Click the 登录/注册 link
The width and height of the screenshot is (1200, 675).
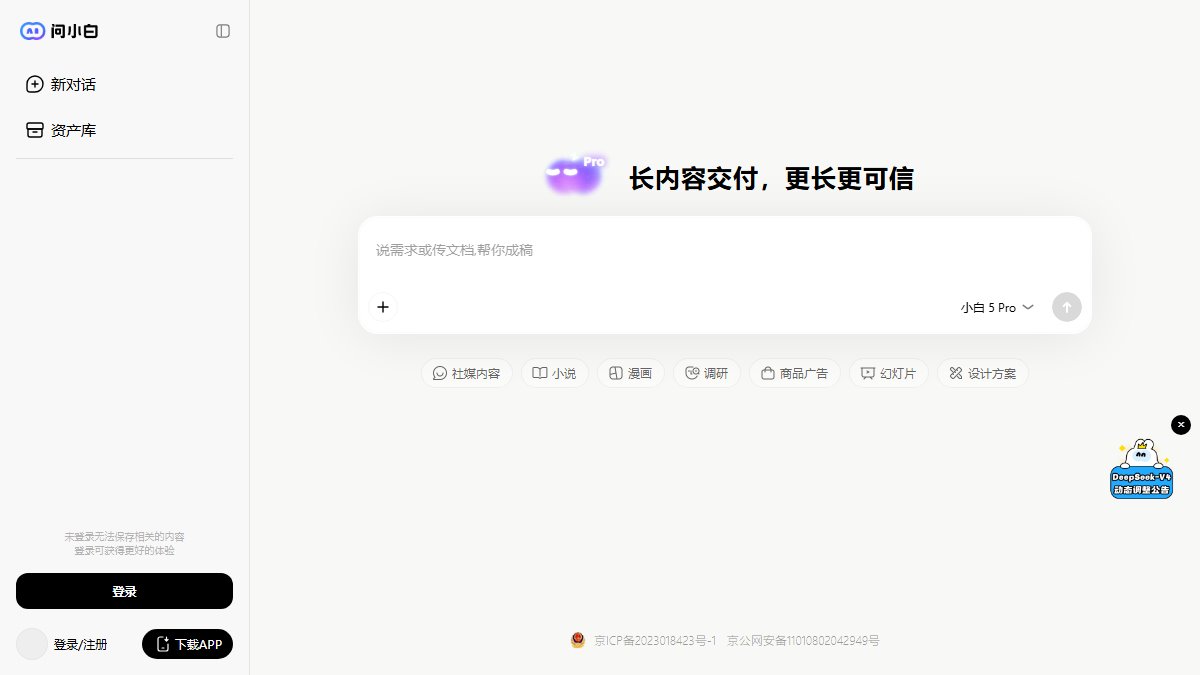[80, 645]
